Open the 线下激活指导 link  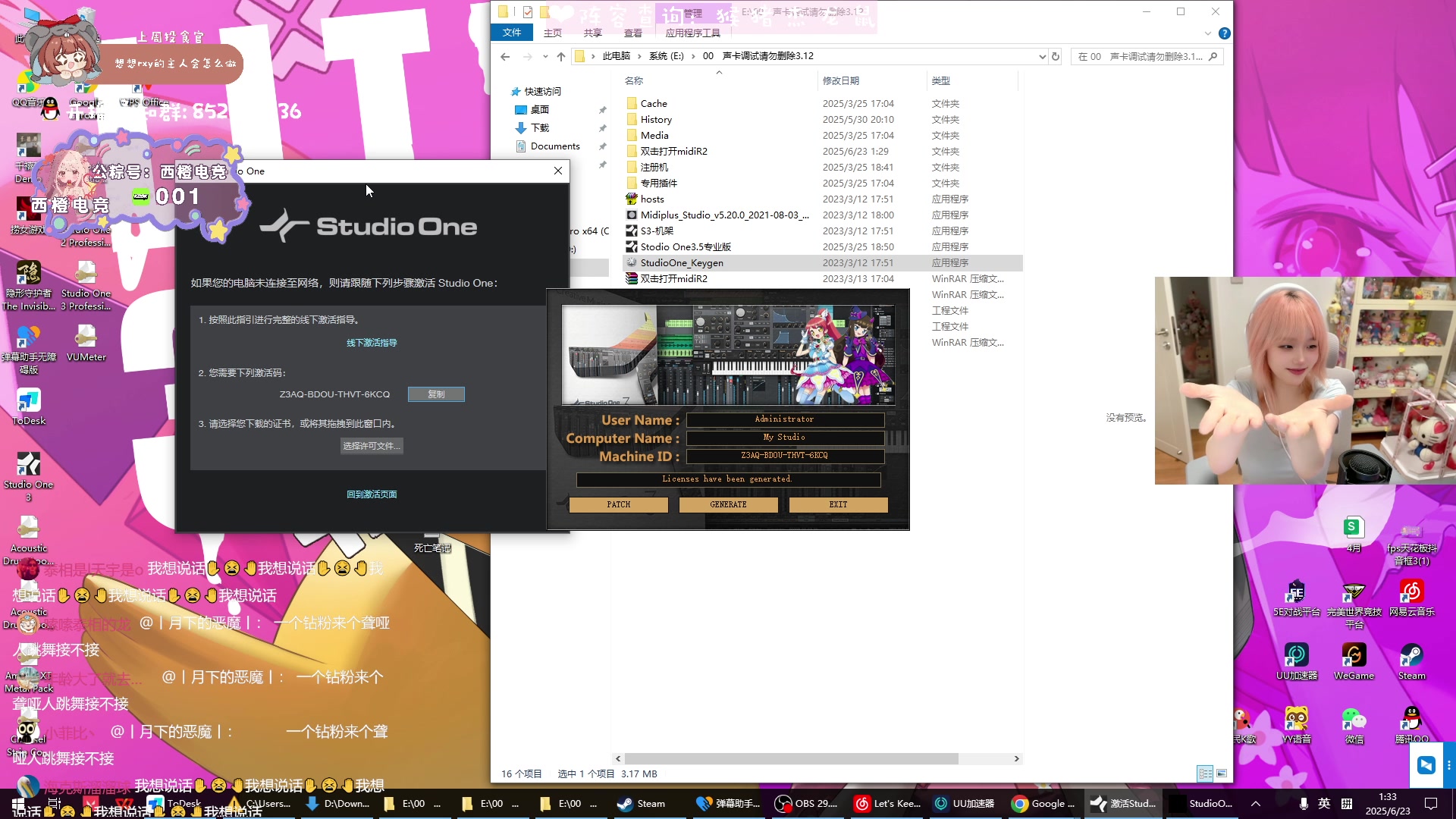point(372,343)
